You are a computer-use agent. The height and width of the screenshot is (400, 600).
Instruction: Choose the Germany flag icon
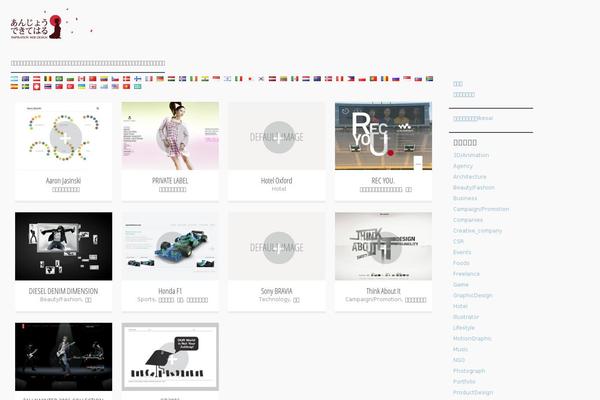[x=160, y=79]
